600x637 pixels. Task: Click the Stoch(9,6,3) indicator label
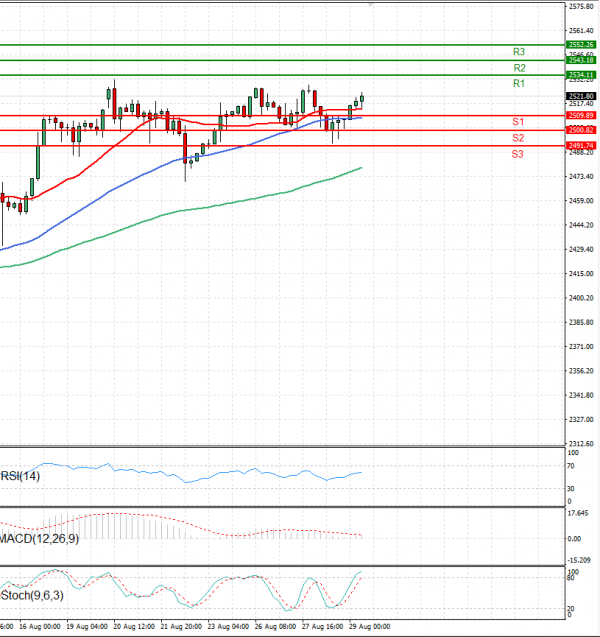pos(32,595)
